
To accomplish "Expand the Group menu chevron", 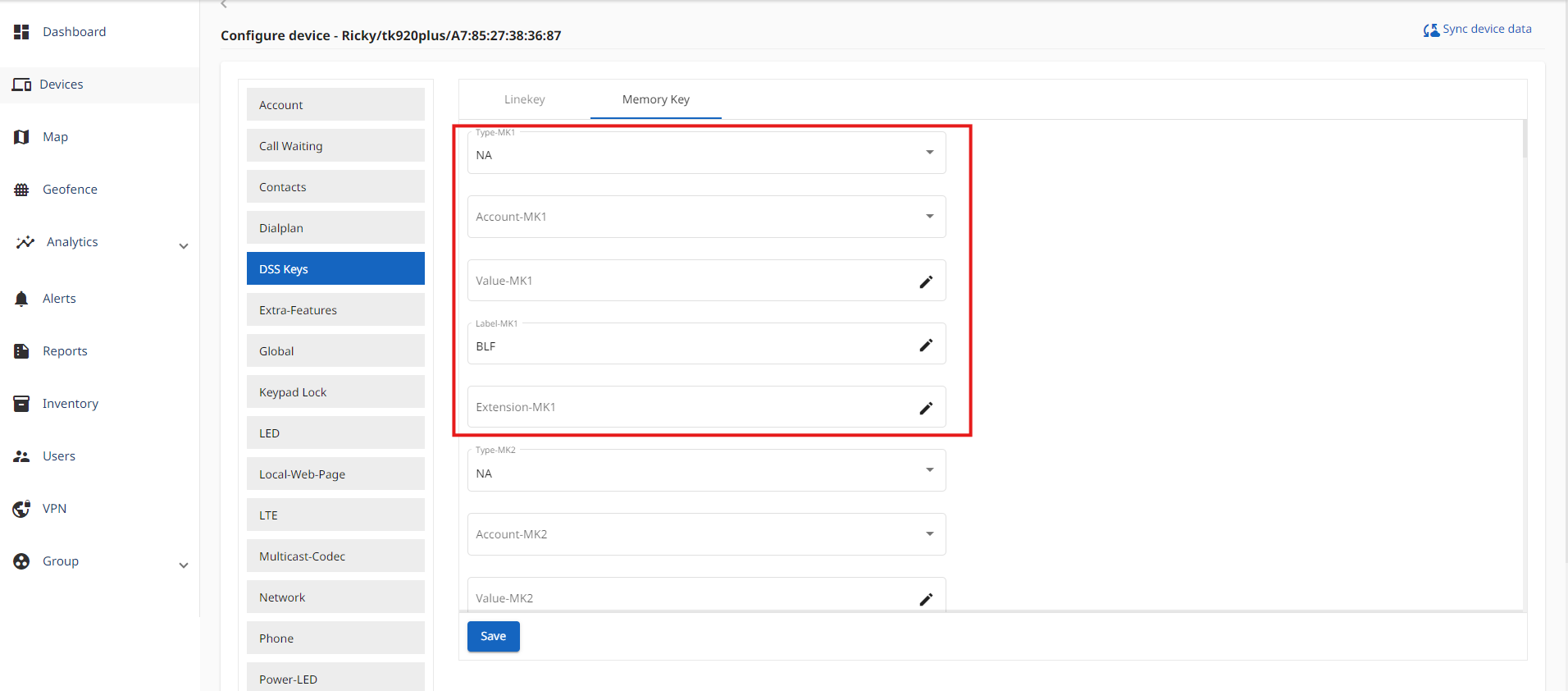I will pyautogui.click(x=184, y=565).
